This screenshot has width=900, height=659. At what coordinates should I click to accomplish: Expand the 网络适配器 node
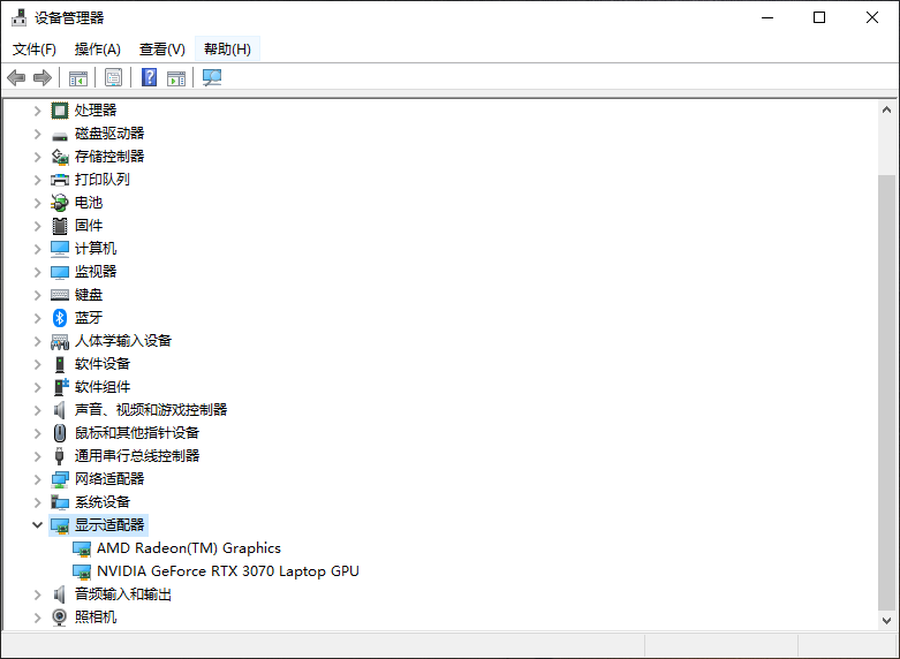pos(37,479)
